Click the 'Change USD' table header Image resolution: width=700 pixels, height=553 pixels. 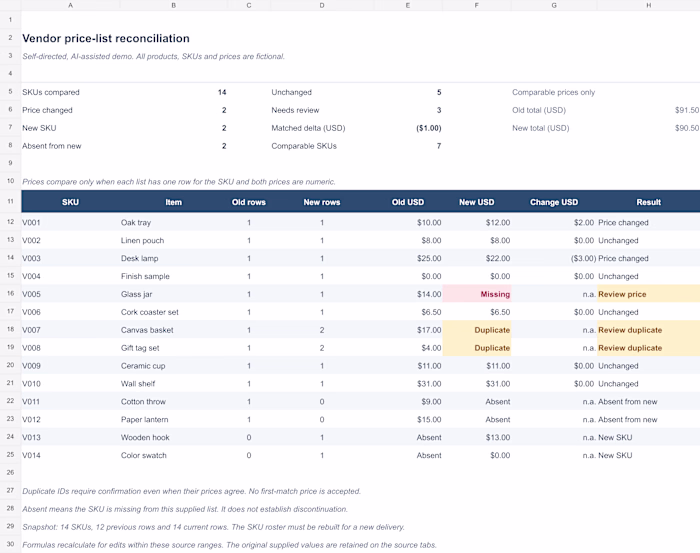[554, 202]
